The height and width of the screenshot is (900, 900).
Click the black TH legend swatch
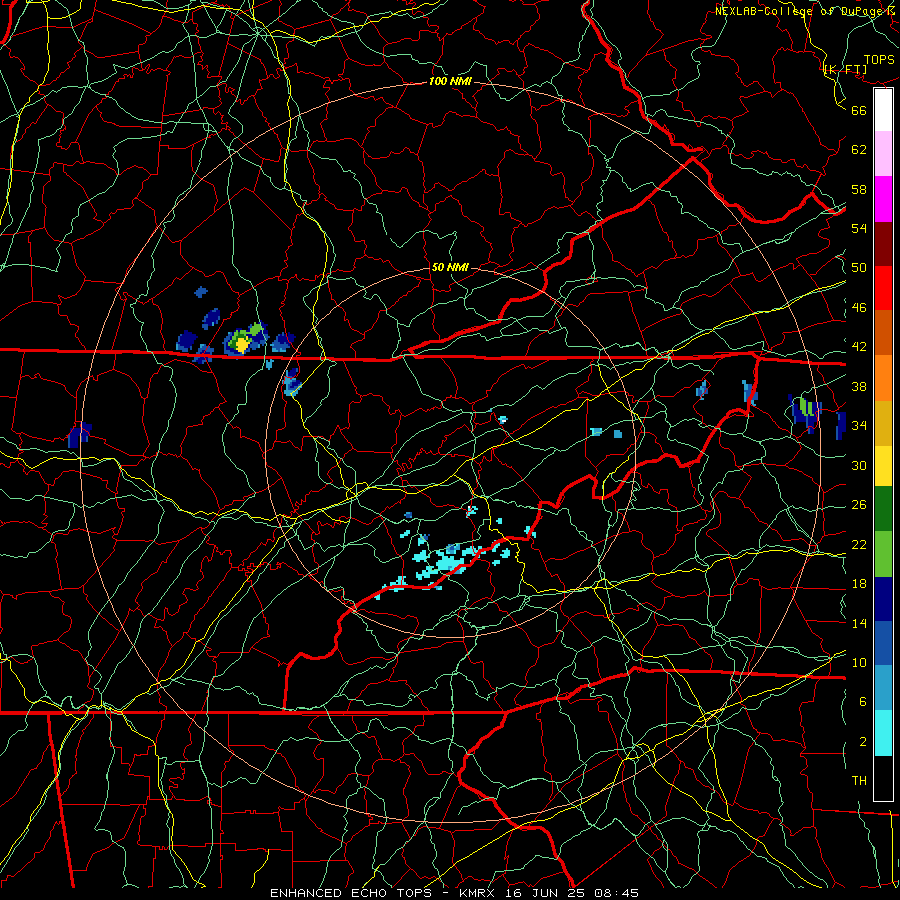[883, 778]
